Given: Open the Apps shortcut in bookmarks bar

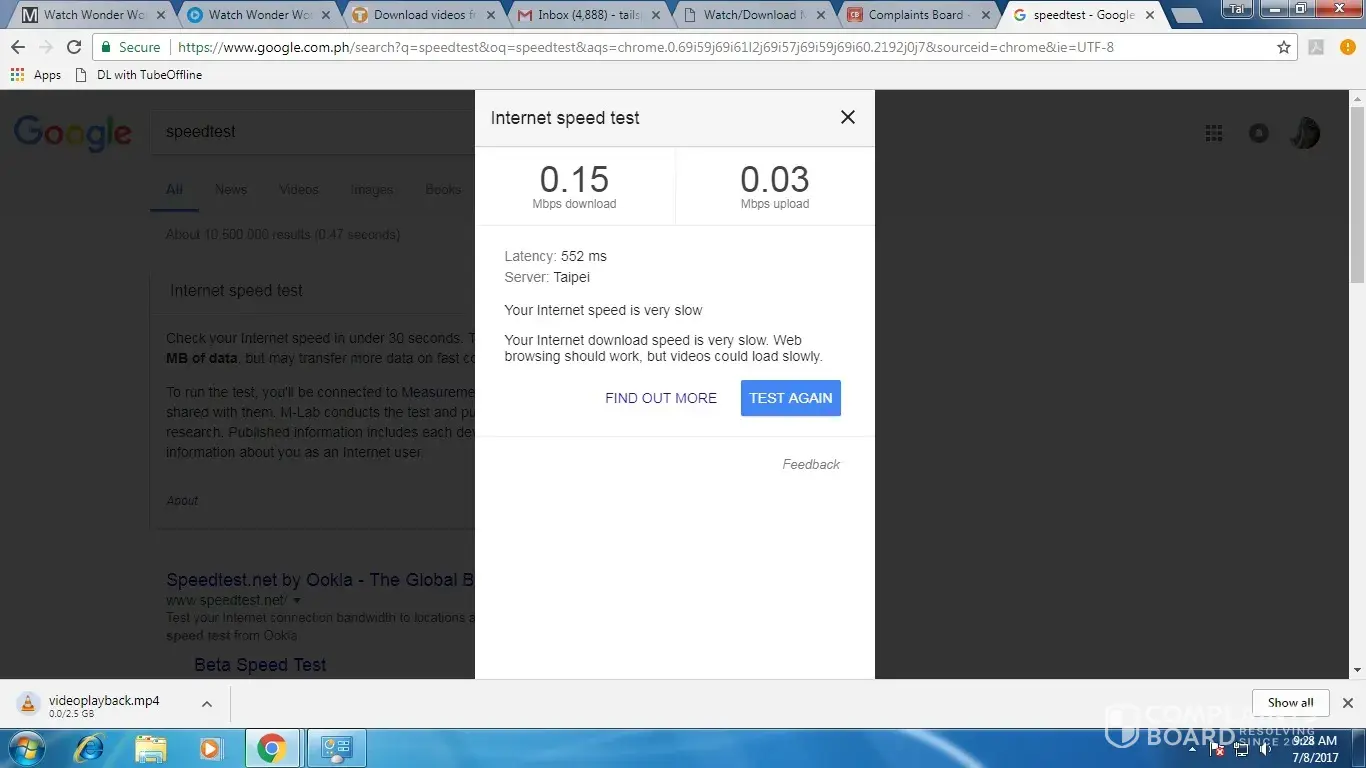Looking at the screenshot, I should click(36, 75).
